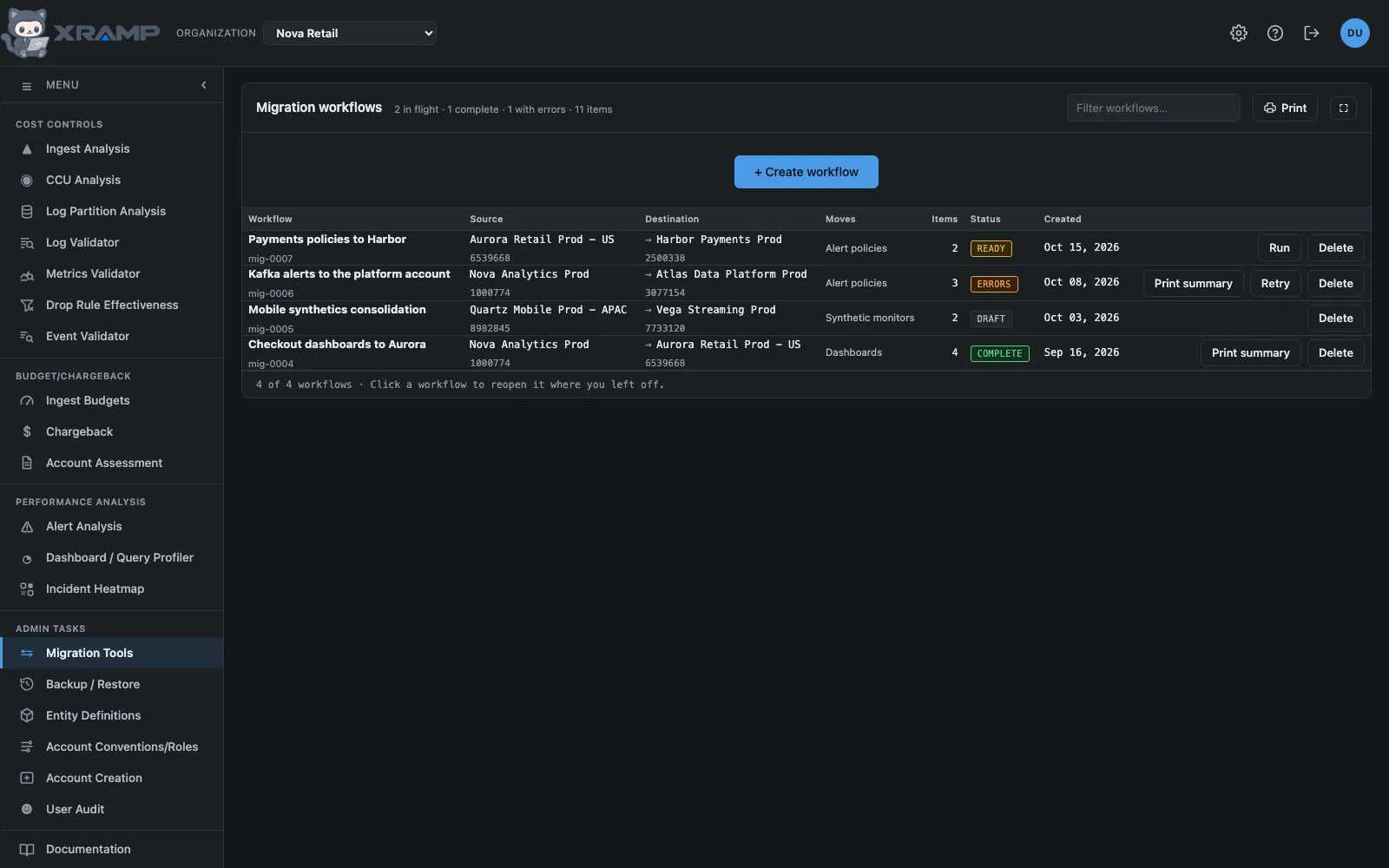Image resolution: width=1389 pixels, height=868 pixels.
Task: Click the Create workflow button
Action: (x=806, y=172)
